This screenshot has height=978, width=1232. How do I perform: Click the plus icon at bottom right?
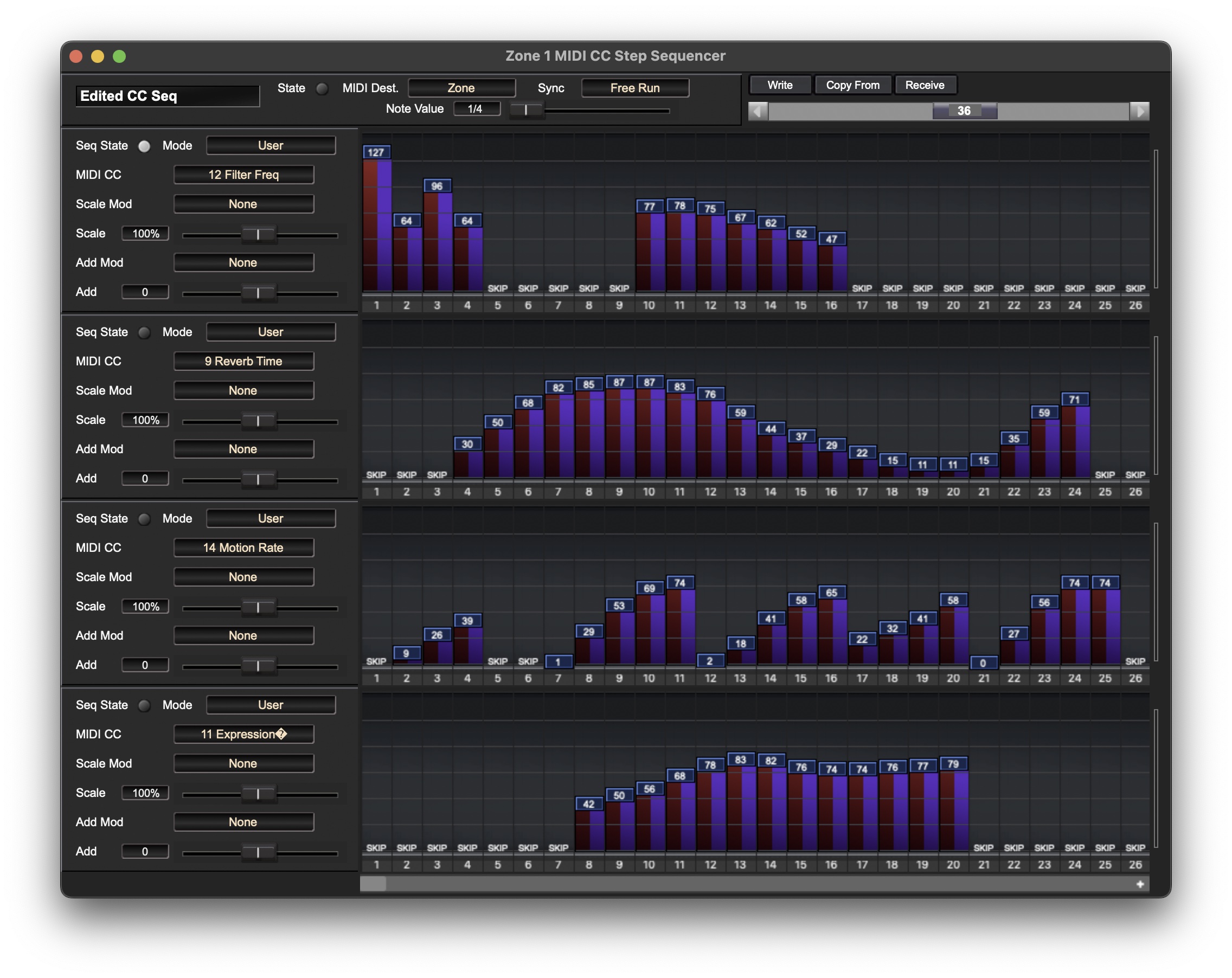point(1139,884)
